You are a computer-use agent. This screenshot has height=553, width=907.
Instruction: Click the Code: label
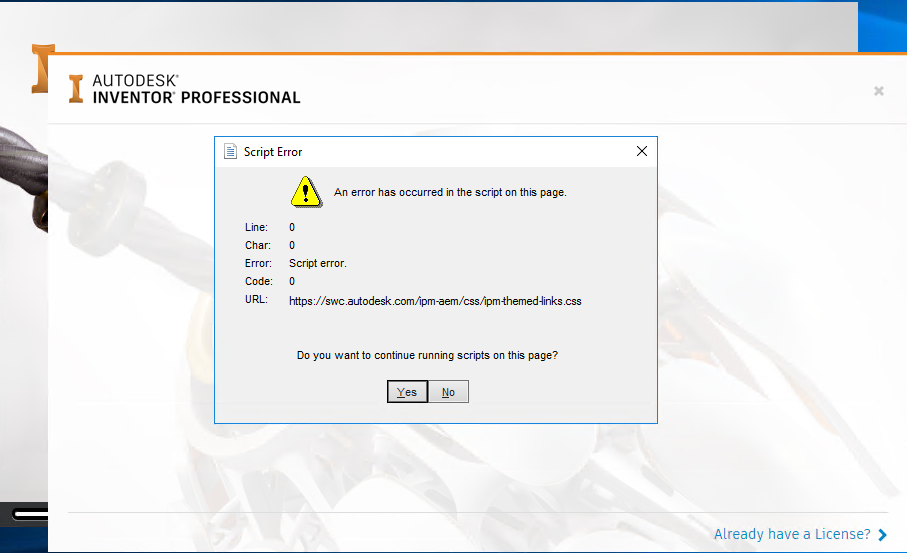[x=259, y=281]
